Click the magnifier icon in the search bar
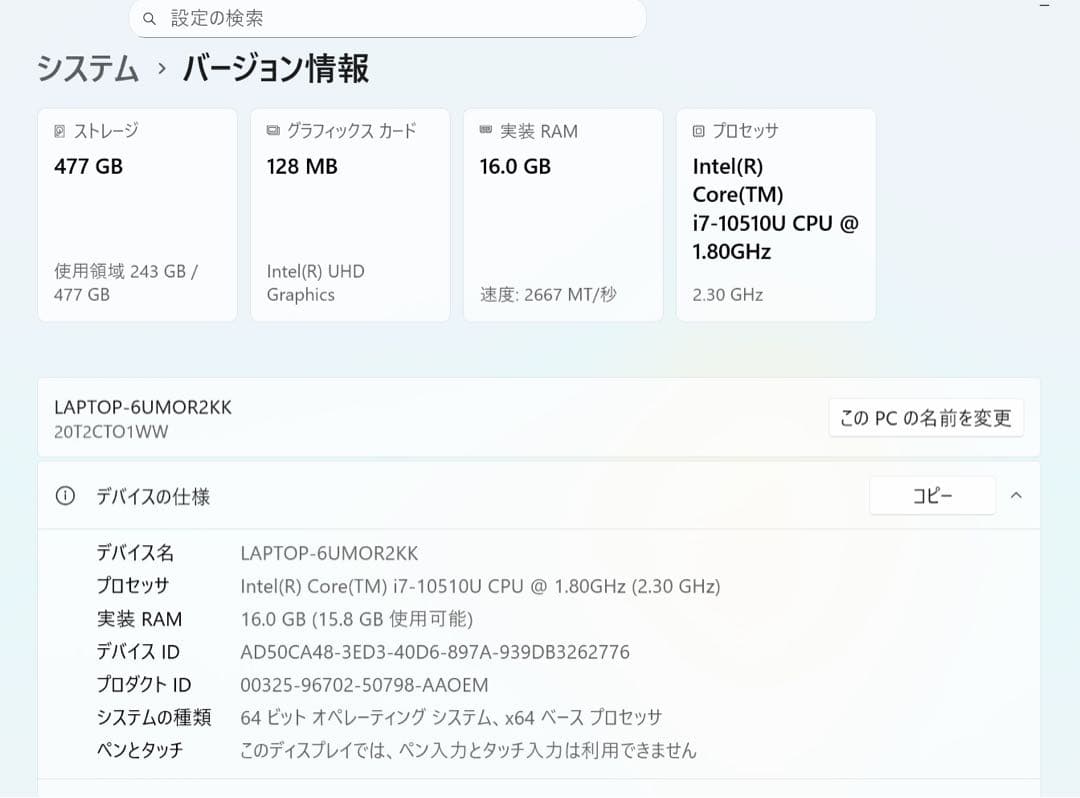 [x=149, y=18]
